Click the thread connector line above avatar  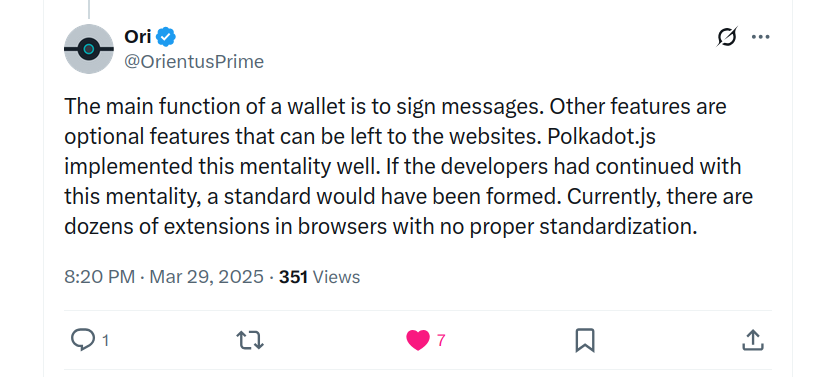click(x=89, y=9)
